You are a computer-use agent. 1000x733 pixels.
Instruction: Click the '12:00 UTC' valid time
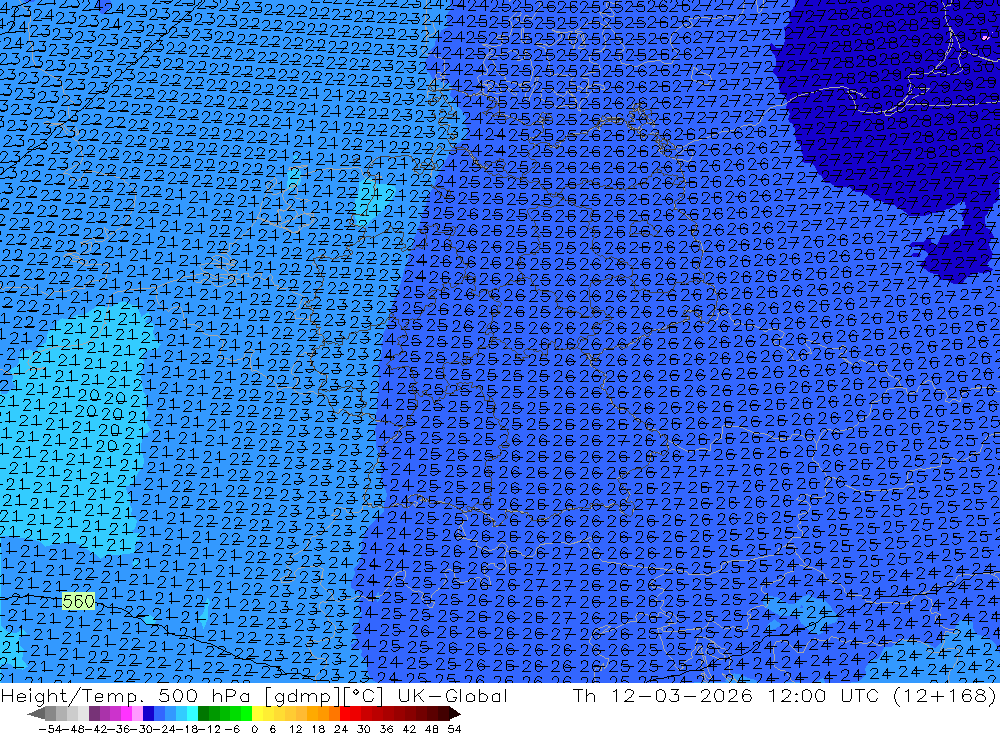click(x=823, y=695)
